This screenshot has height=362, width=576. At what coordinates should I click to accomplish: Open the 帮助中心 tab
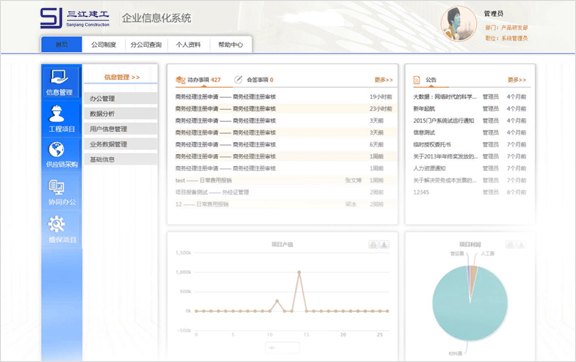(231, 45)
